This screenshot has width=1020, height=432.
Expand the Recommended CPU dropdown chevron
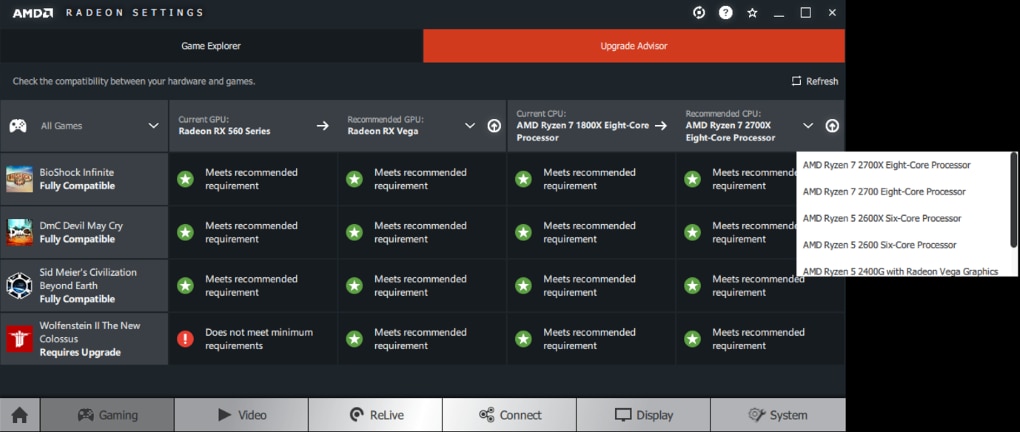tap(808, 126)
